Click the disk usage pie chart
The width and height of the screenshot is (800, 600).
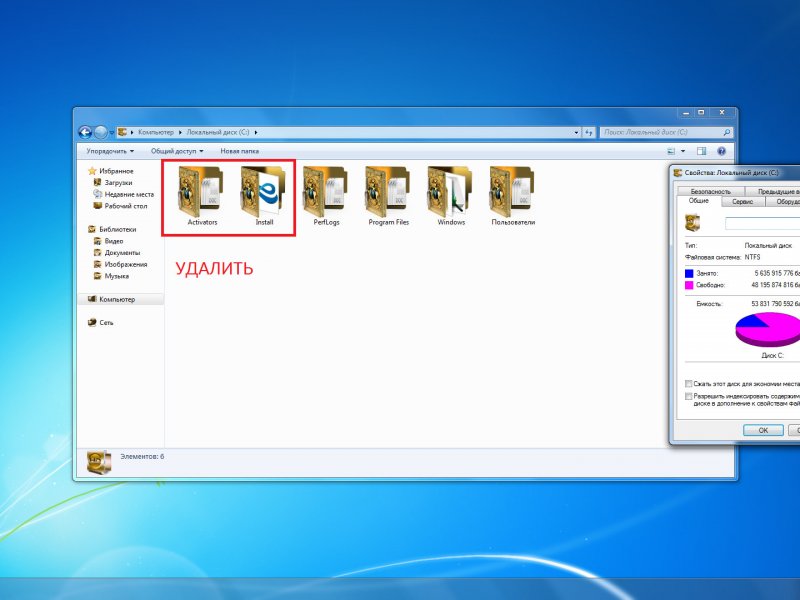(x=768, y=329)
